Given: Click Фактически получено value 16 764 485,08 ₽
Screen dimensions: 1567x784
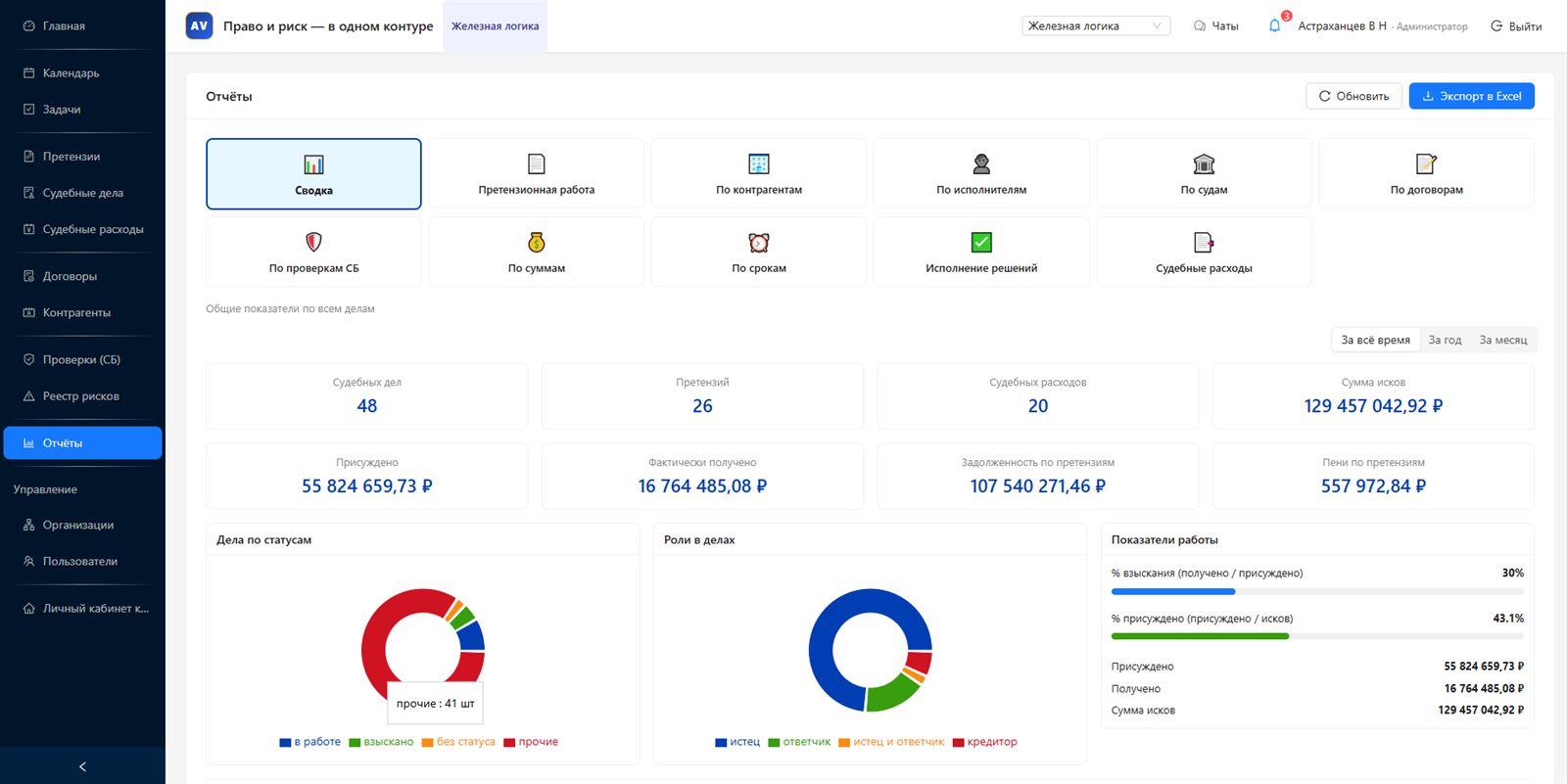Looking at the screenshot, I should click(702, 486).
